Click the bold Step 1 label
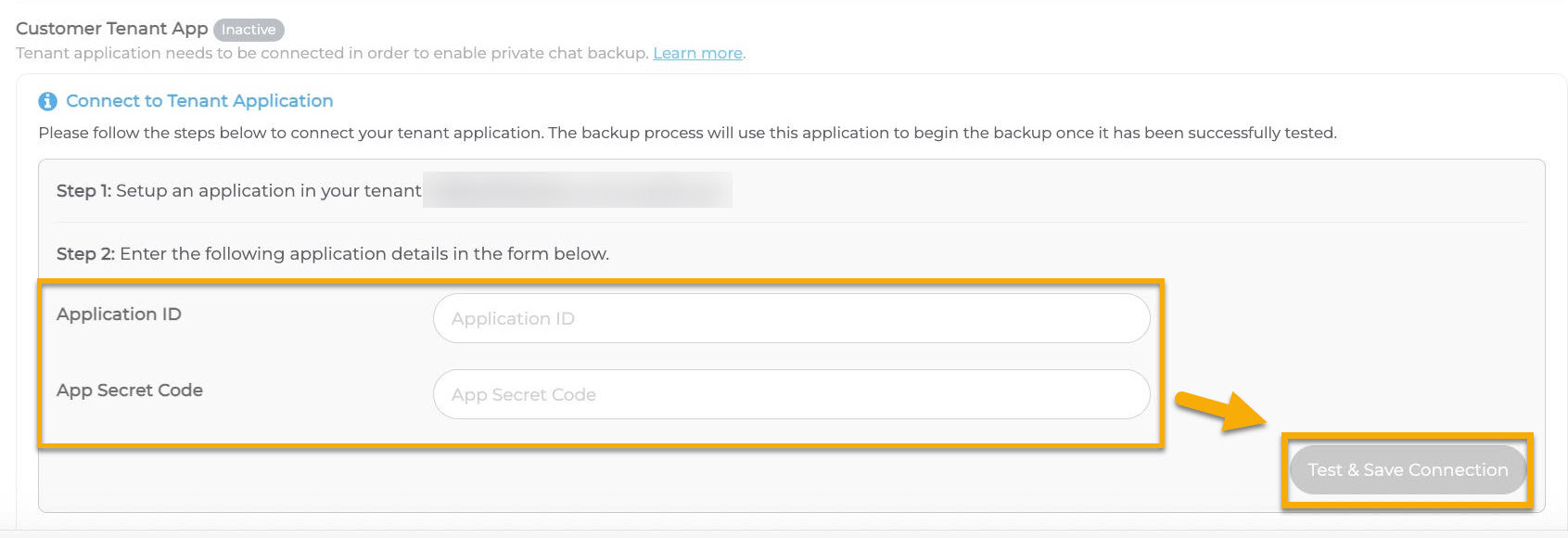1568x538 pixels. click(x=83, y=191)
